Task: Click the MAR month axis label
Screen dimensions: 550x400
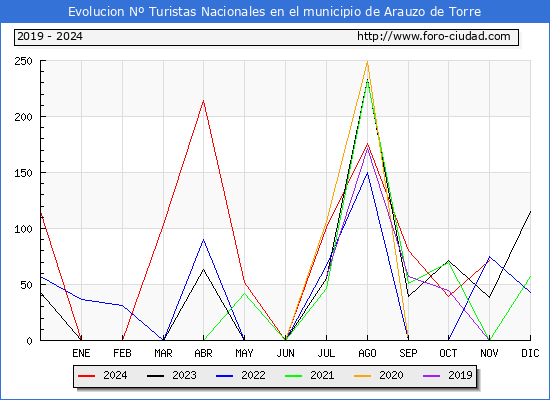Action: pos(163,353)
